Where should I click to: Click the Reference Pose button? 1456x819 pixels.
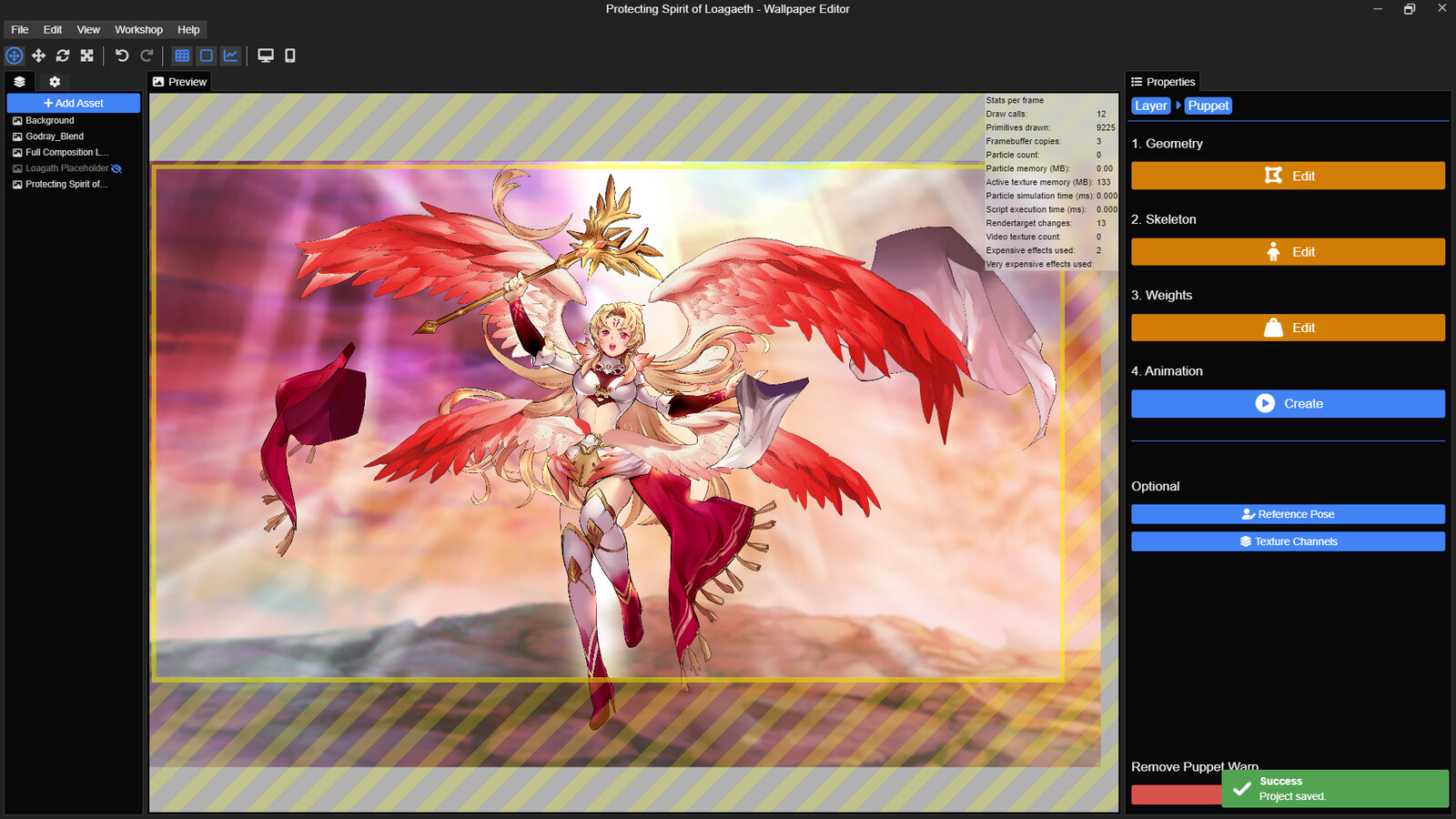click(1288, 514)
